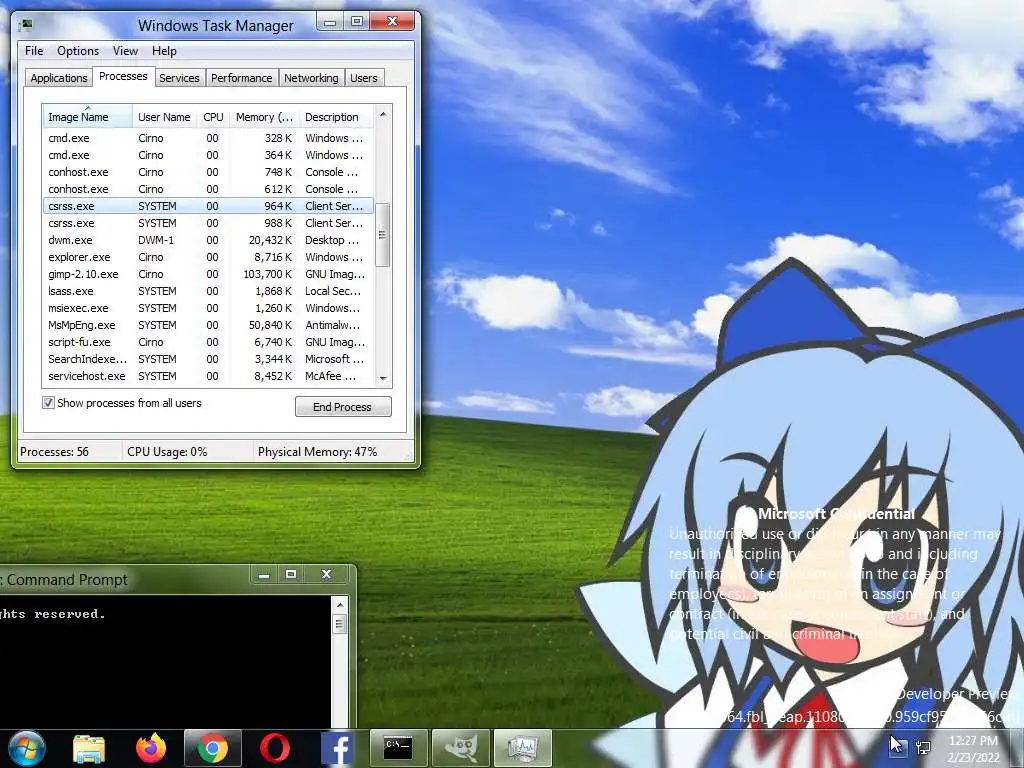The width and height of the screenshot is (1024, 768).
Task: Click process list scrollbar down arrow
Action: click(x=383, y=378)
